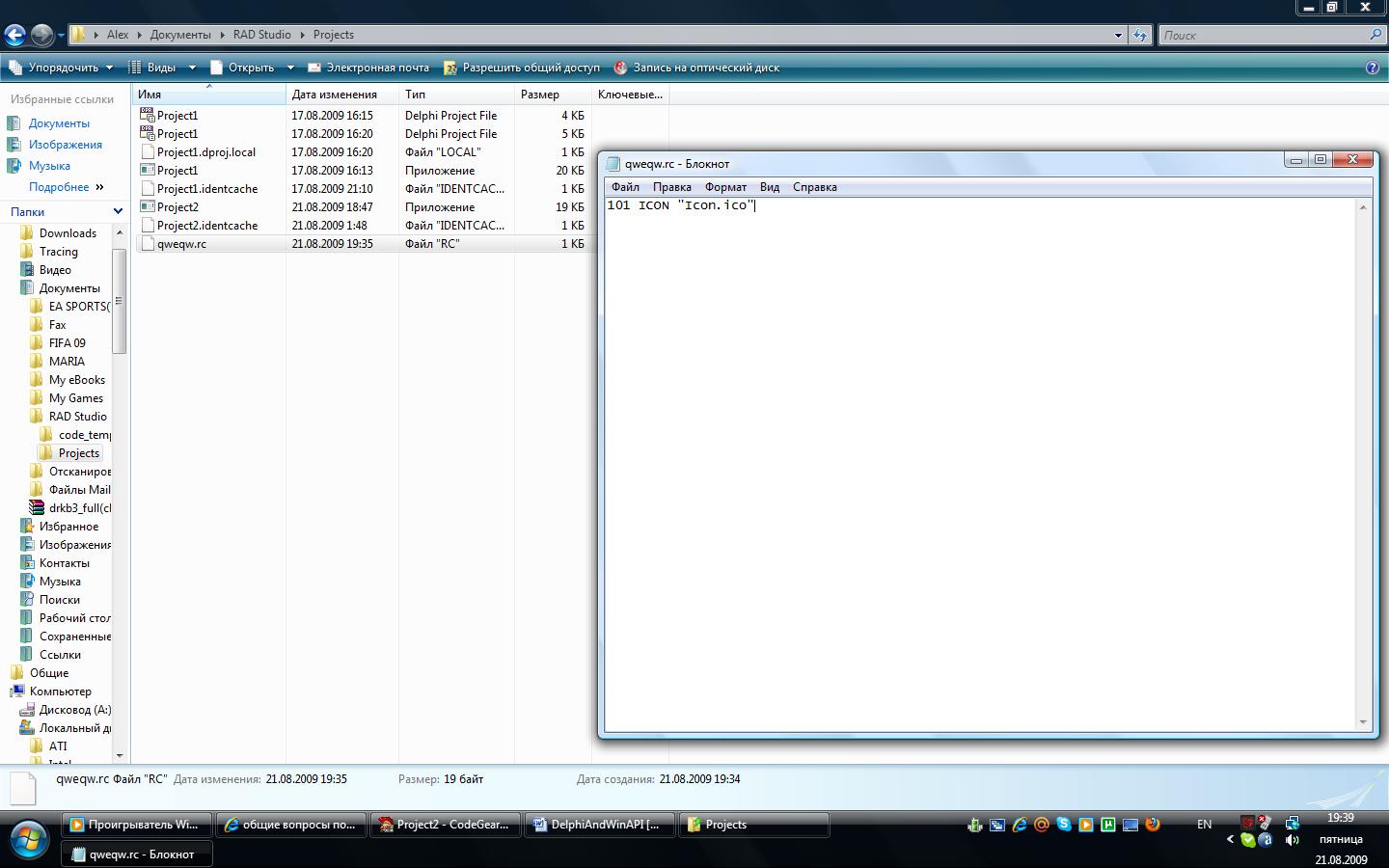Select the RAD Studio folder in tree
The image size is (1389, 868).
pyautogui.click(x=77, y=417)
